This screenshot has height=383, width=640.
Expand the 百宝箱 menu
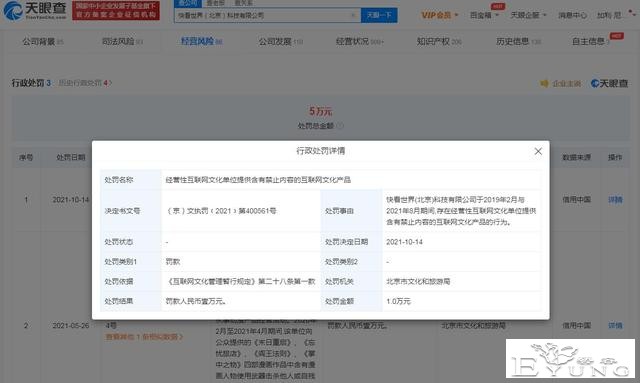click(x=484, y=16)
